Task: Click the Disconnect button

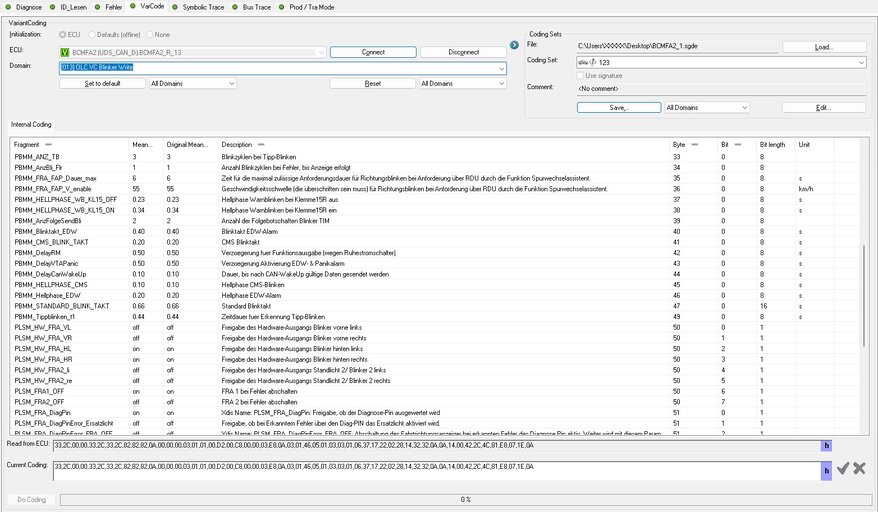Action: [x=464, y=52]
